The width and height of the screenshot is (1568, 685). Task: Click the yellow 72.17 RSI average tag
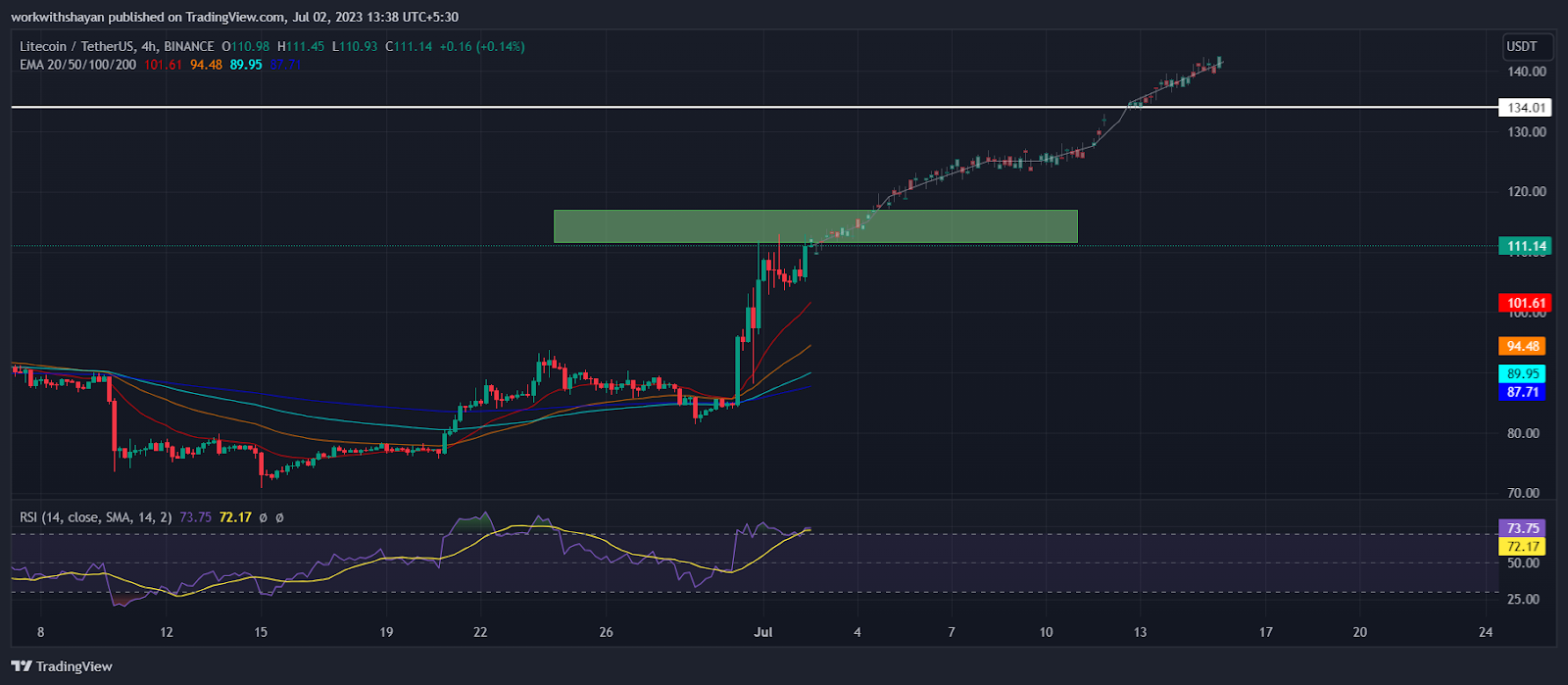click(x=1522, y=547)
